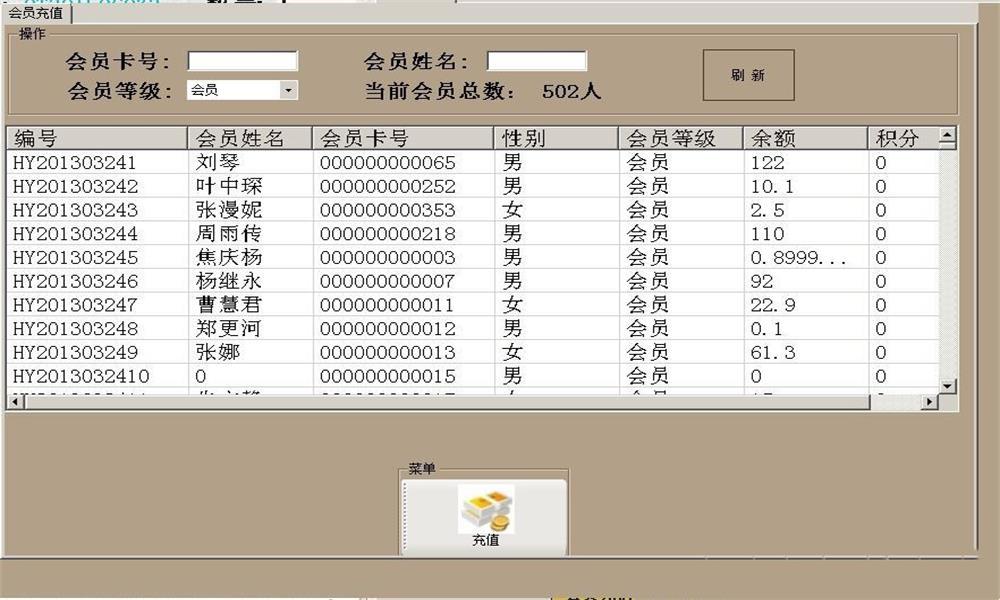Viewport: 1000px width, 600px height.
Task: Click balance value 0.1
Action: pyautogui.click(x=767, y=328)
